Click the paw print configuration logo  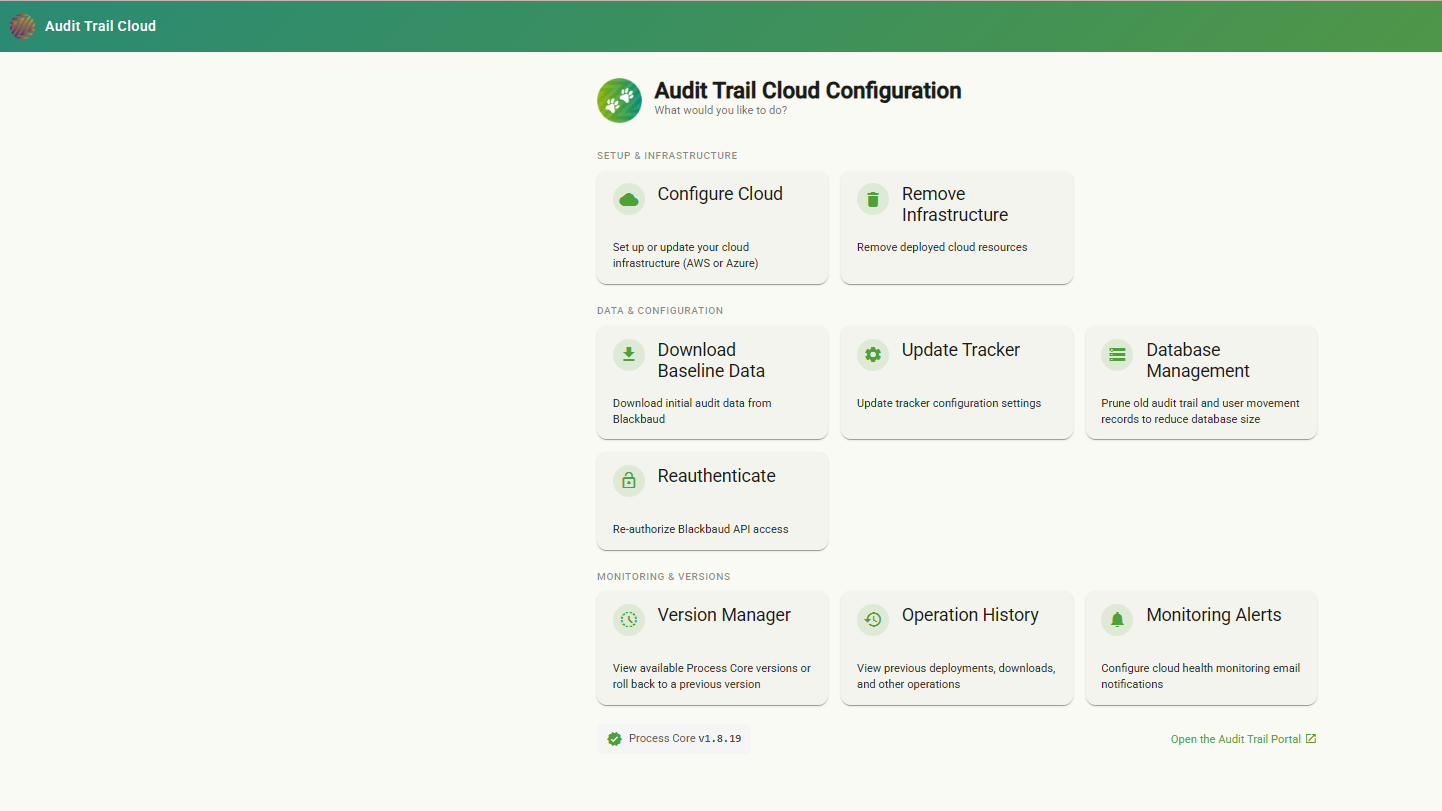pyautogui.click(x=619, y=100)
